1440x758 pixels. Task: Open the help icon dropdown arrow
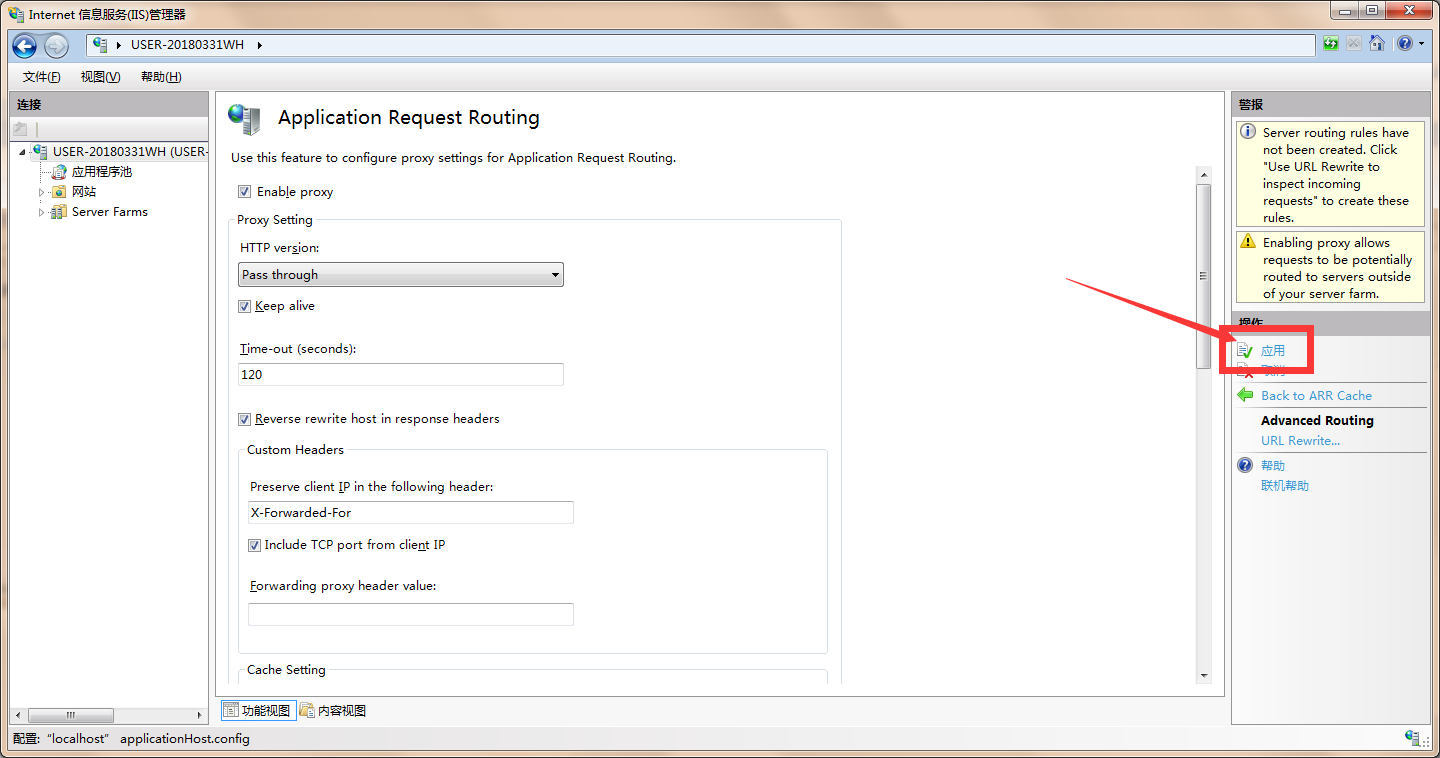pos(1421,44)
